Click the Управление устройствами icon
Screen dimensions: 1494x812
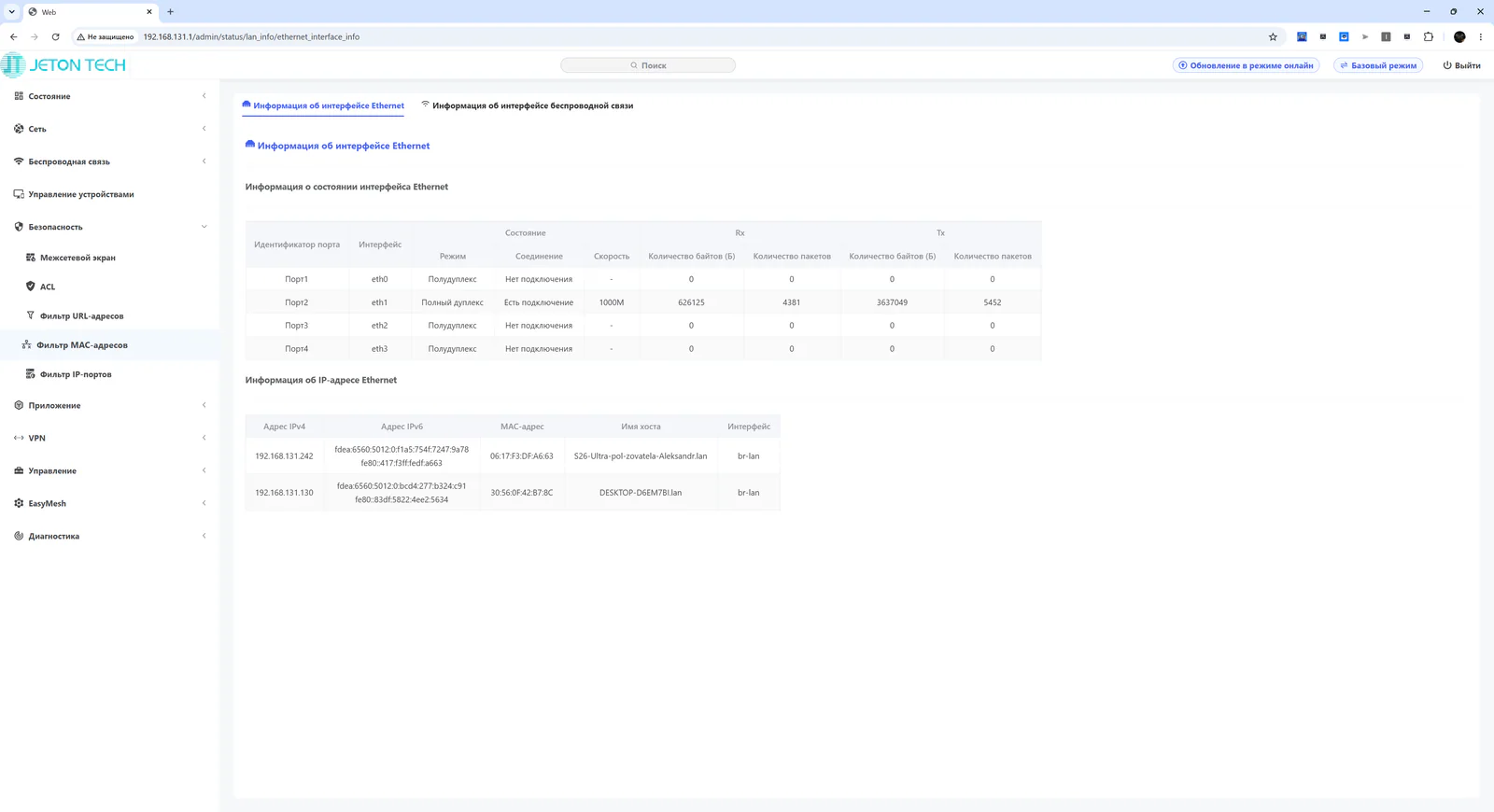click(x=19, y=194)
